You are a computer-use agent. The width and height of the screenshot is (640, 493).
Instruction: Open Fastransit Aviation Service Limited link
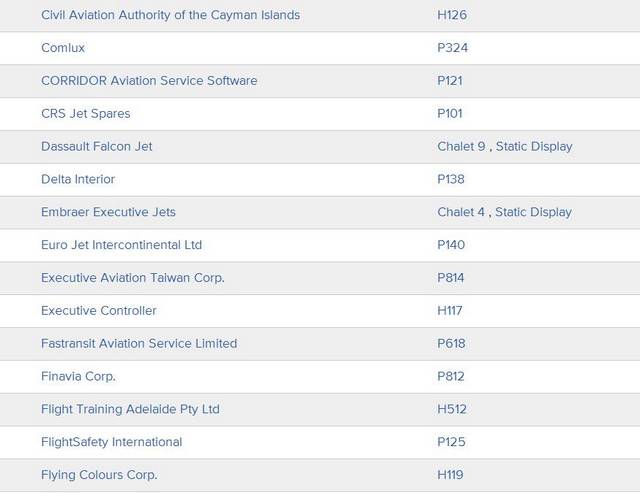(139, 344)
